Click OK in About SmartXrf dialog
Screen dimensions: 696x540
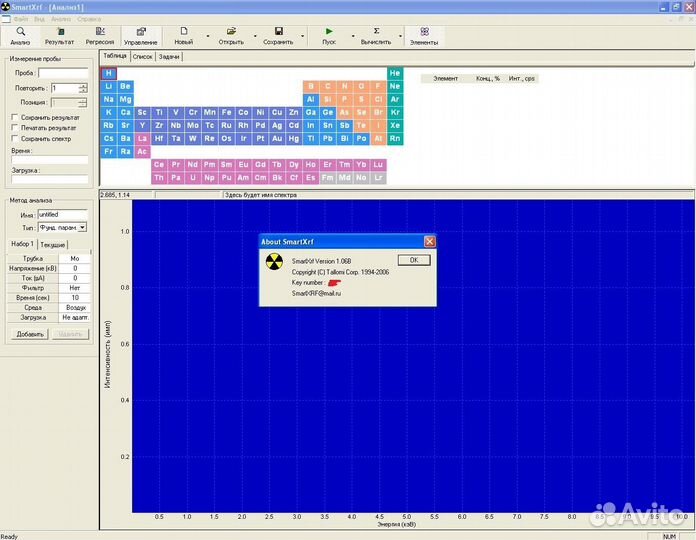414,260
